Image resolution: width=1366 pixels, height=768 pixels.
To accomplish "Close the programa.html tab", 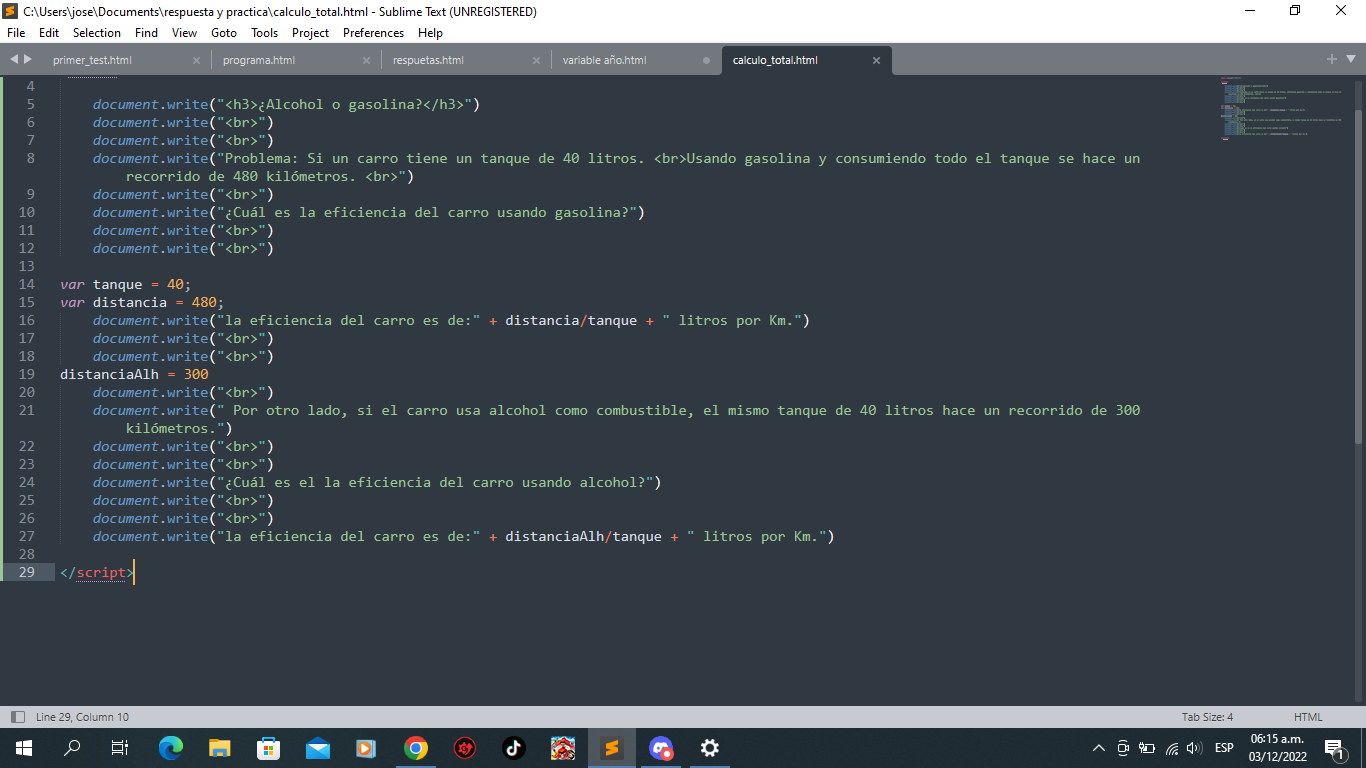I will click(366, 60).
